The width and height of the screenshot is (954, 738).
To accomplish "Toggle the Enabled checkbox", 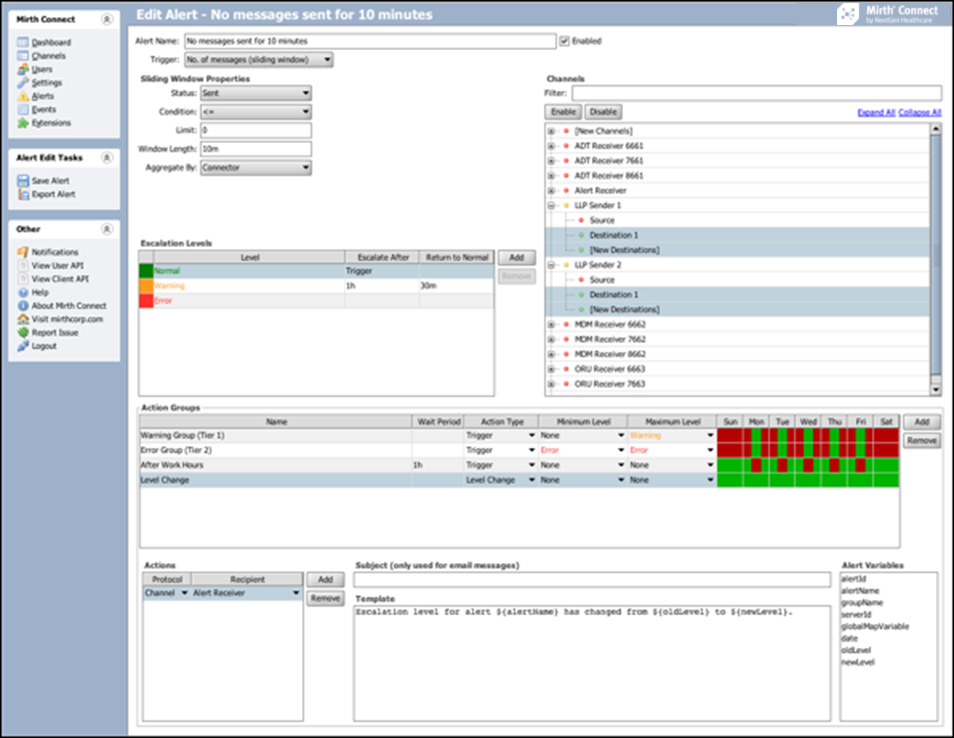I will click(x=564, y=41).
